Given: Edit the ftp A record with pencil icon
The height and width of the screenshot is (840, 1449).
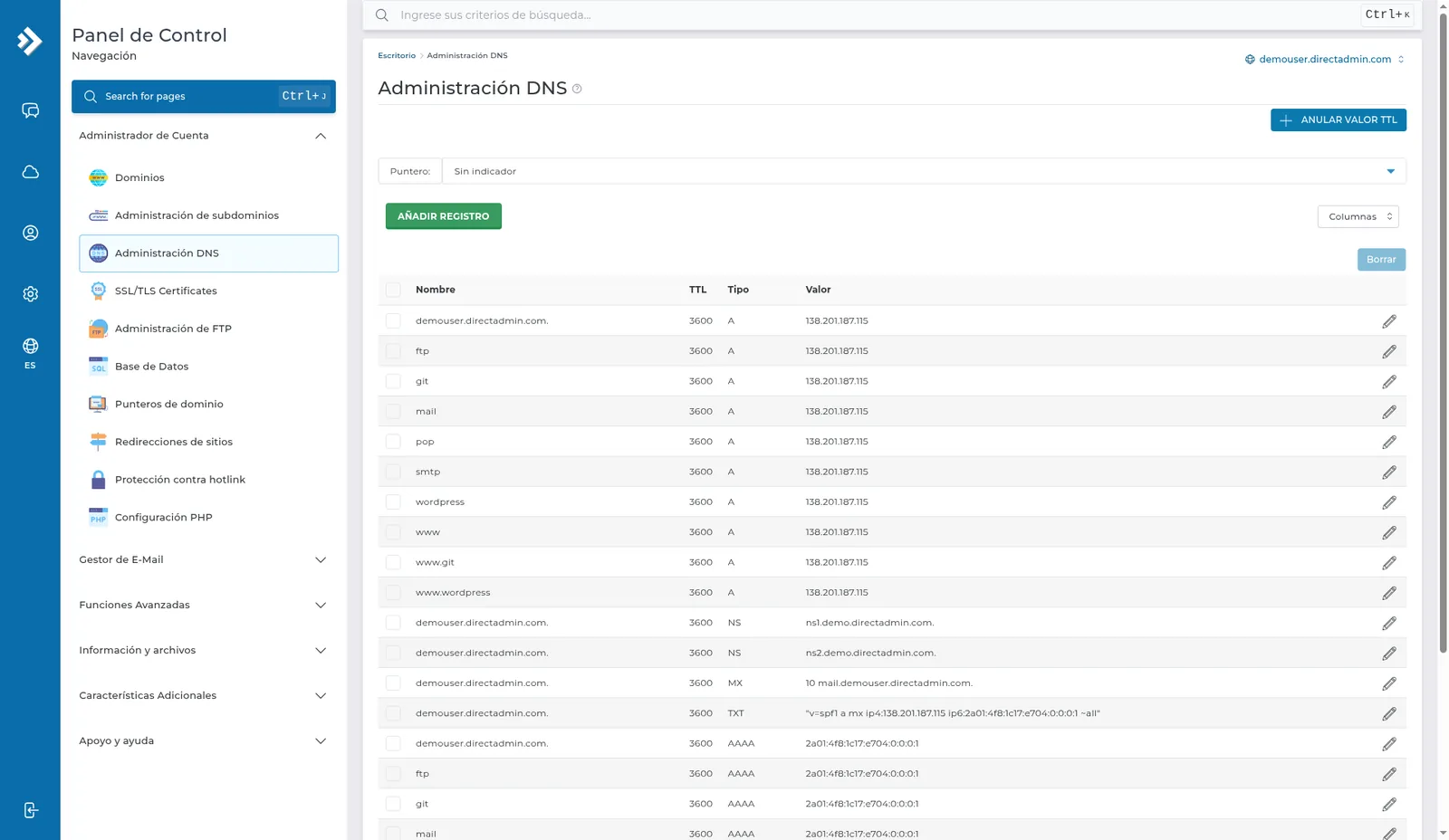Looking at the screenshot, I should (x=1389, y=351).
